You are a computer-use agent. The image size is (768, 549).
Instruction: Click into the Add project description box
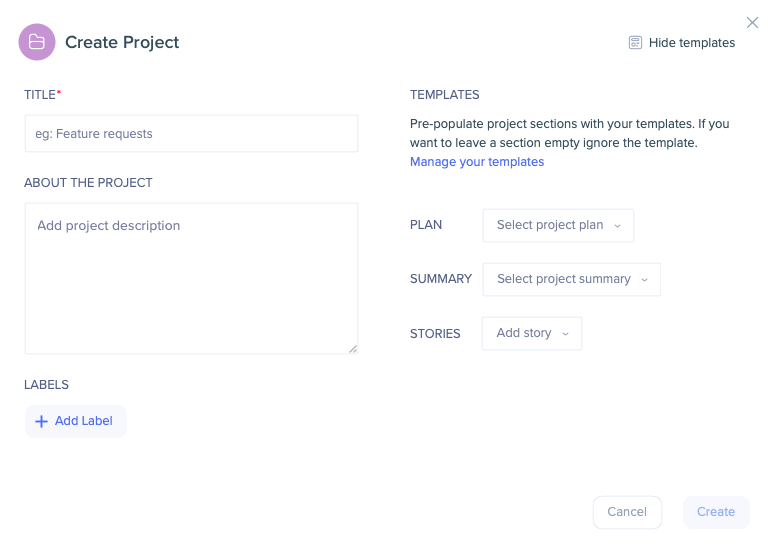click(x=192, y=278)
